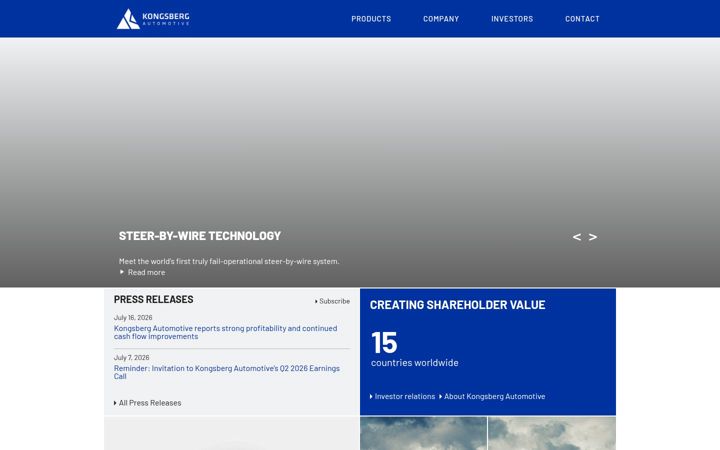Click Creating Shareholder Value heading

457,305
